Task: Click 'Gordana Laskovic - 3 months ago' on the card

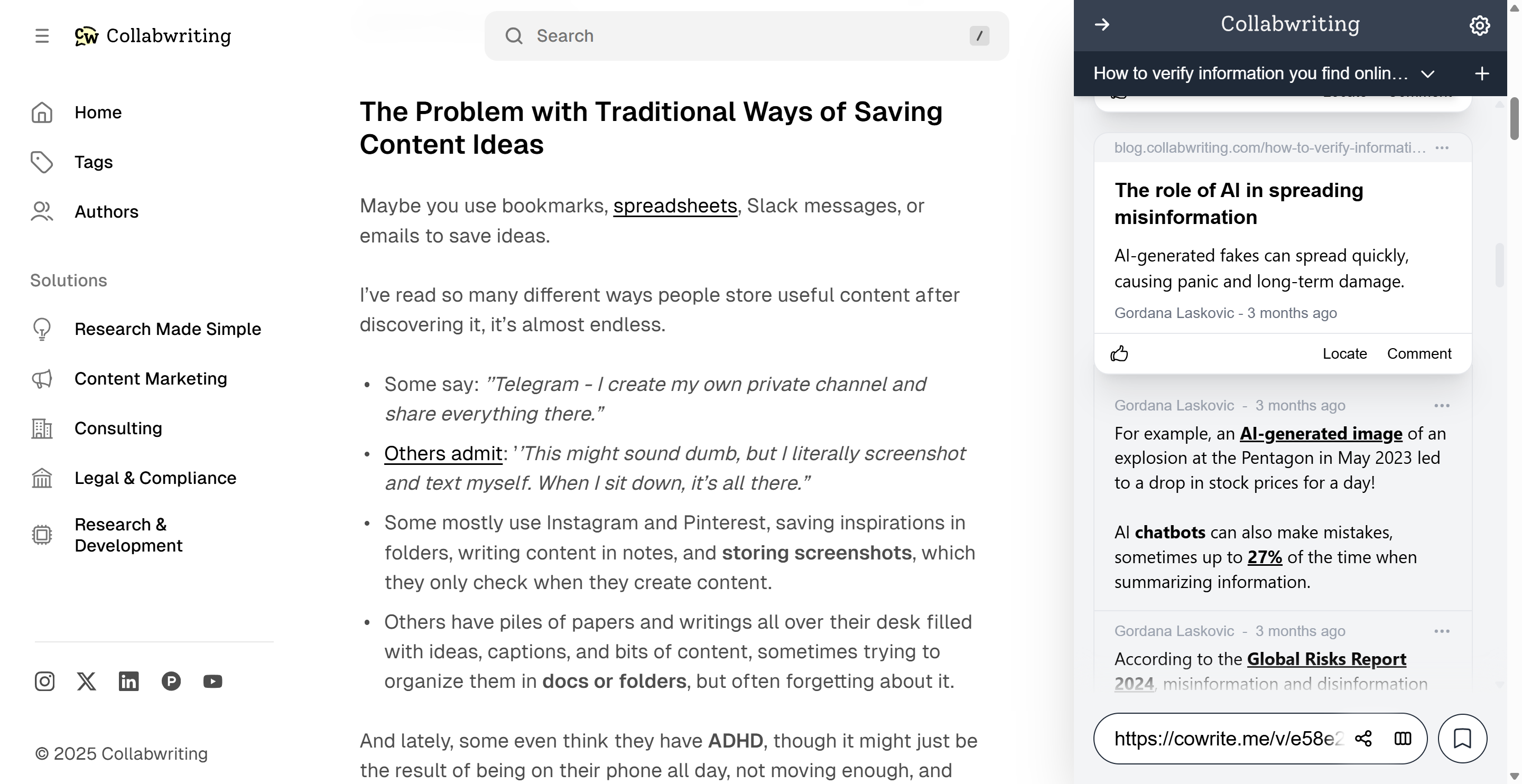Action: [x=1226, y=313]
